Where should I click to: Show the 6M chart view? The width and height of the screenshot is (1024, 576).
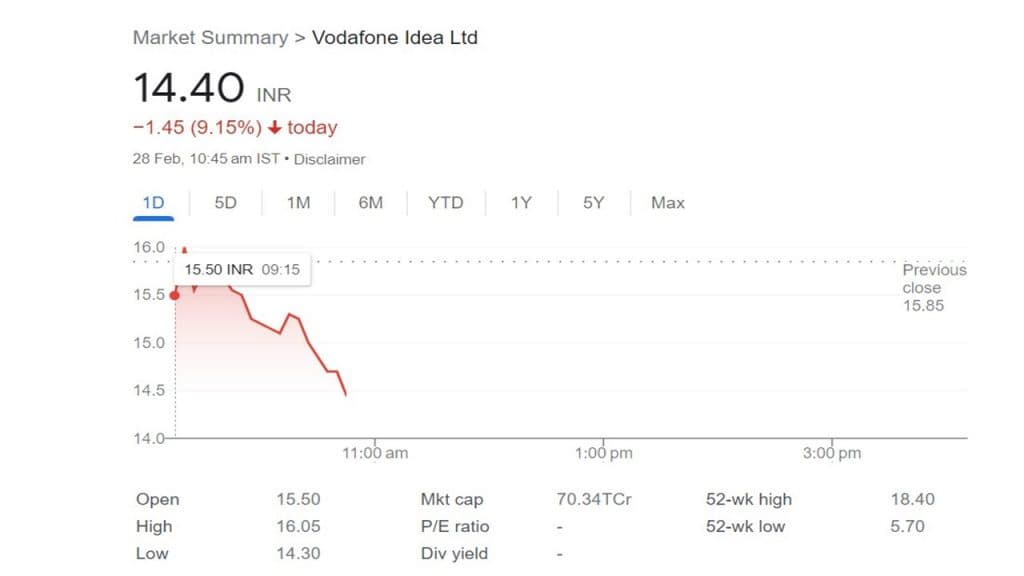click(x=371, y=203)
